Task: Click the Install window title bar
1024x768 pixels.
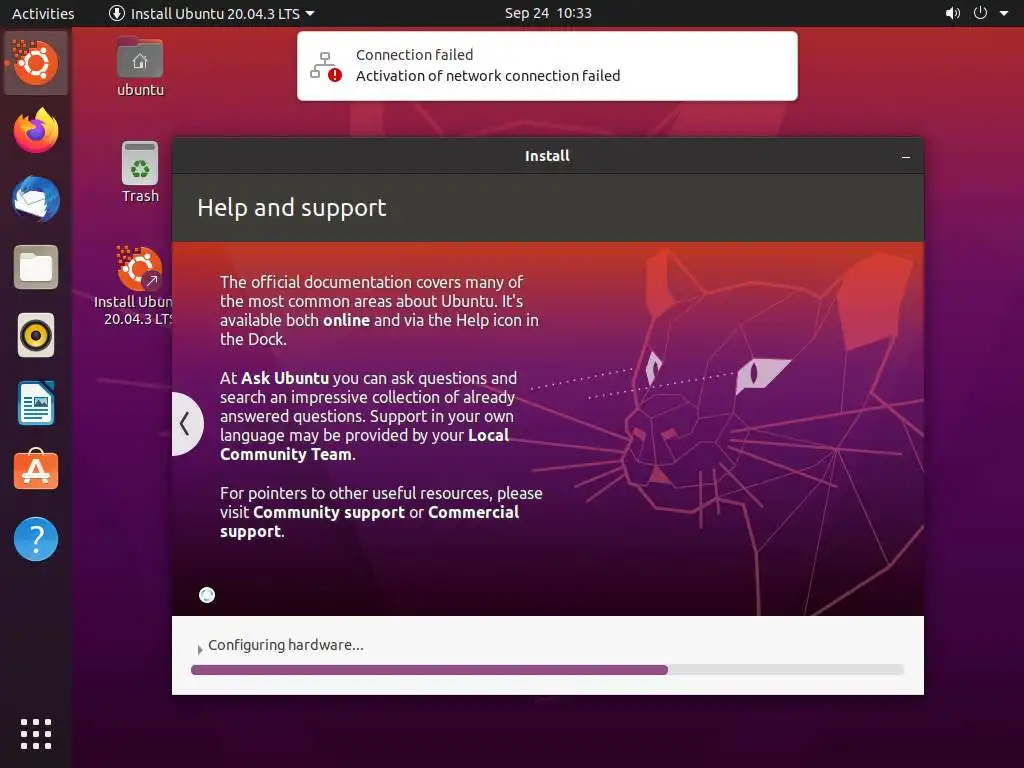Action: pos(547,155)
